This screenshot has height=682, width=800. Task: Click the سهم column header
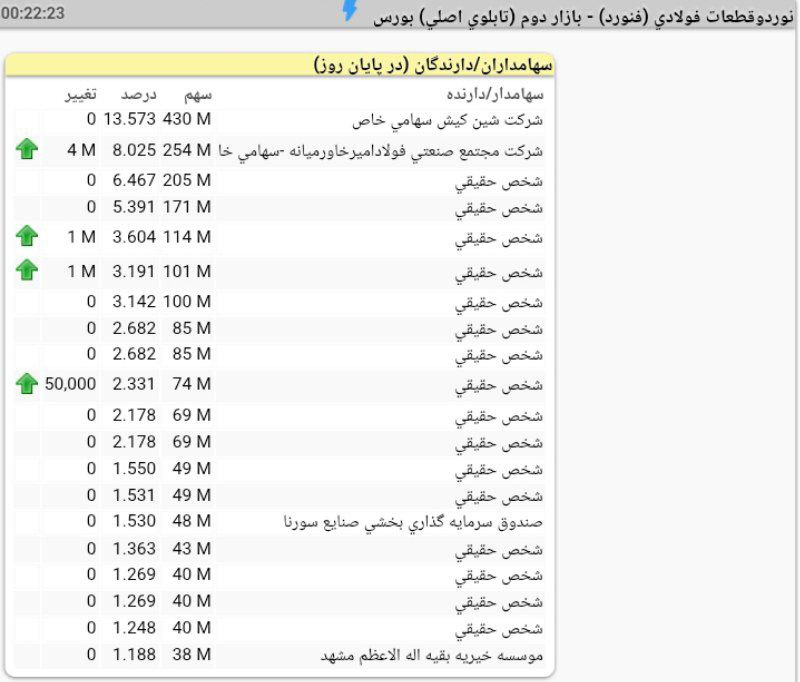click(x=197, y=95)
